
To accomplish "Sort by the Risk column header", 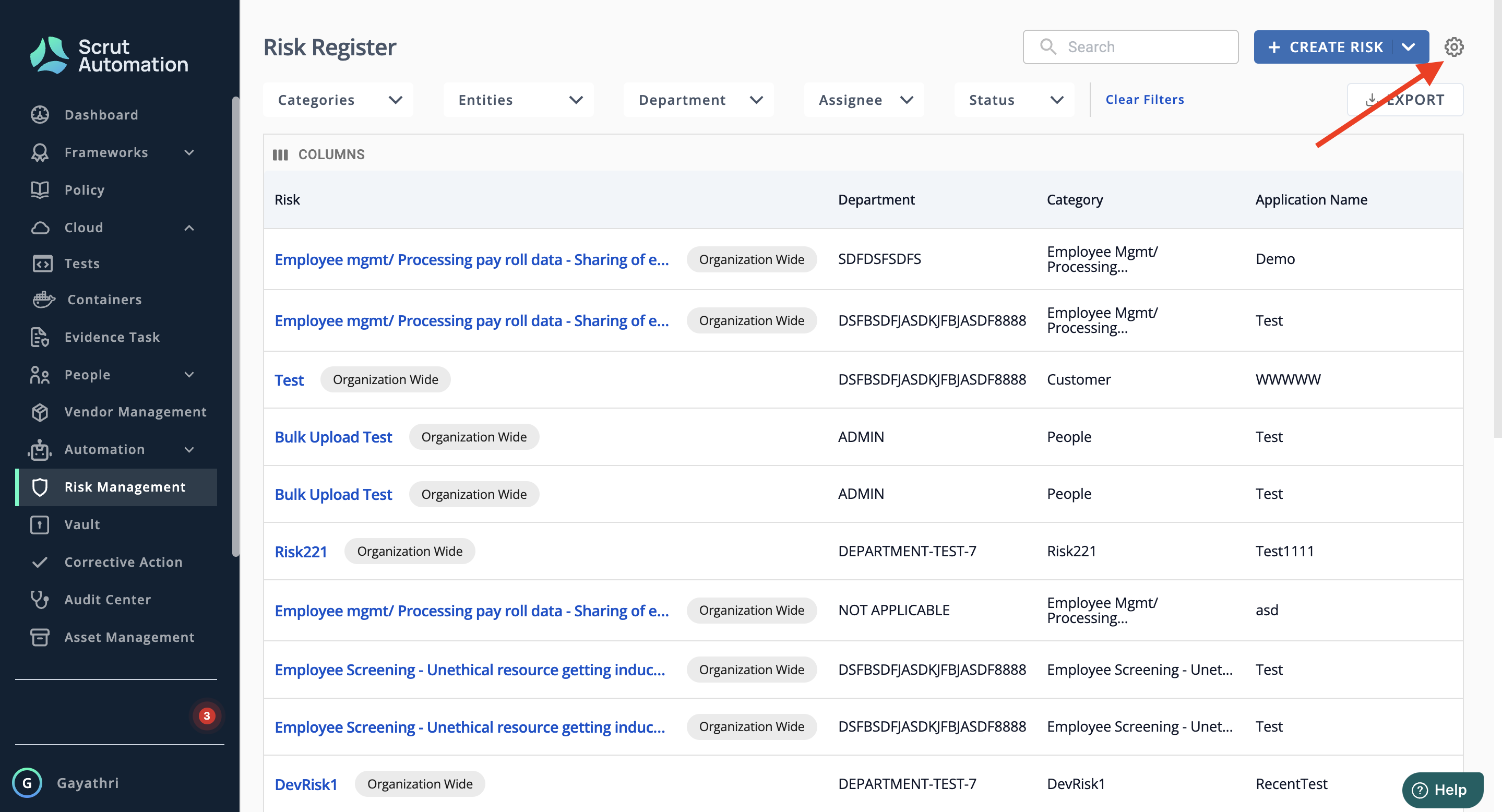I will pyautogui.click(x=288, y=200).
